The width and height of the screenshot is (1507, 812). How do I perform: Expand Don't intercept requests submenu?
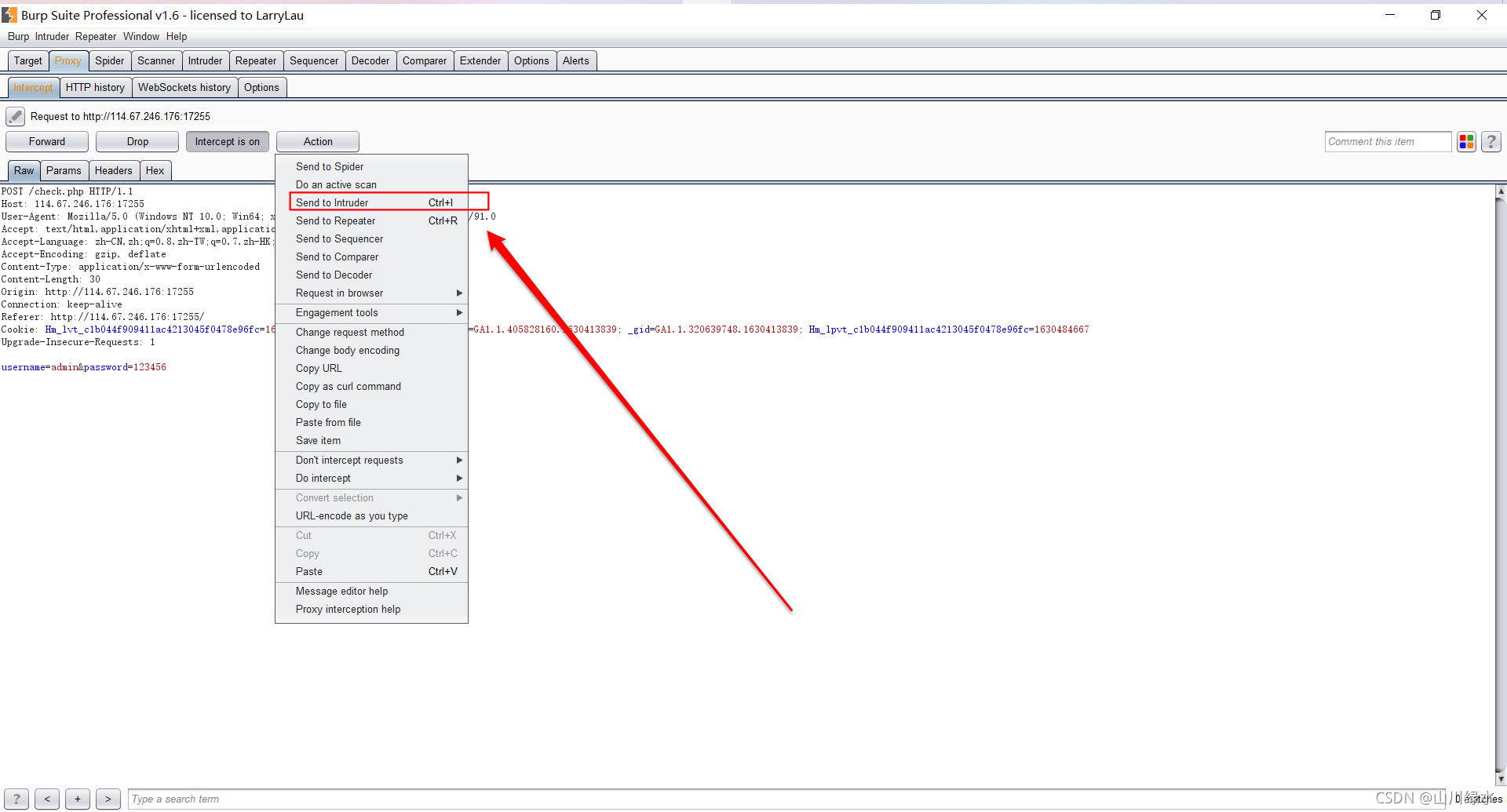click(372, 461)
